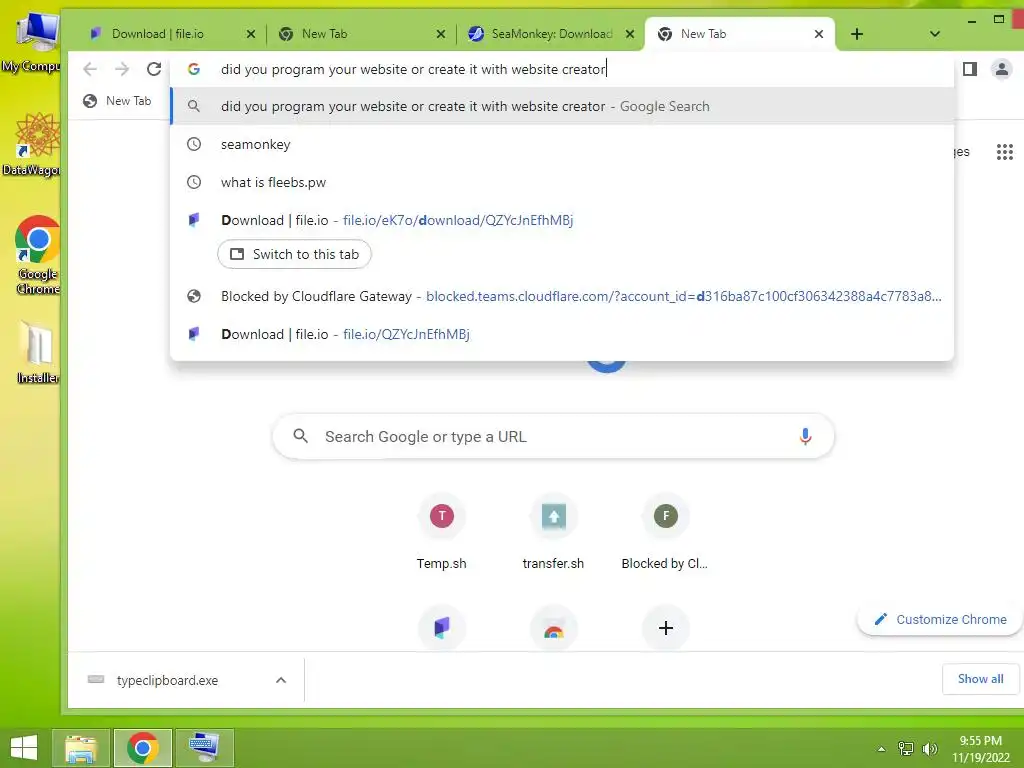Click Customize Chrome button
The width and height of the screenshot is (1024, 768).
[x=940, y=619]
